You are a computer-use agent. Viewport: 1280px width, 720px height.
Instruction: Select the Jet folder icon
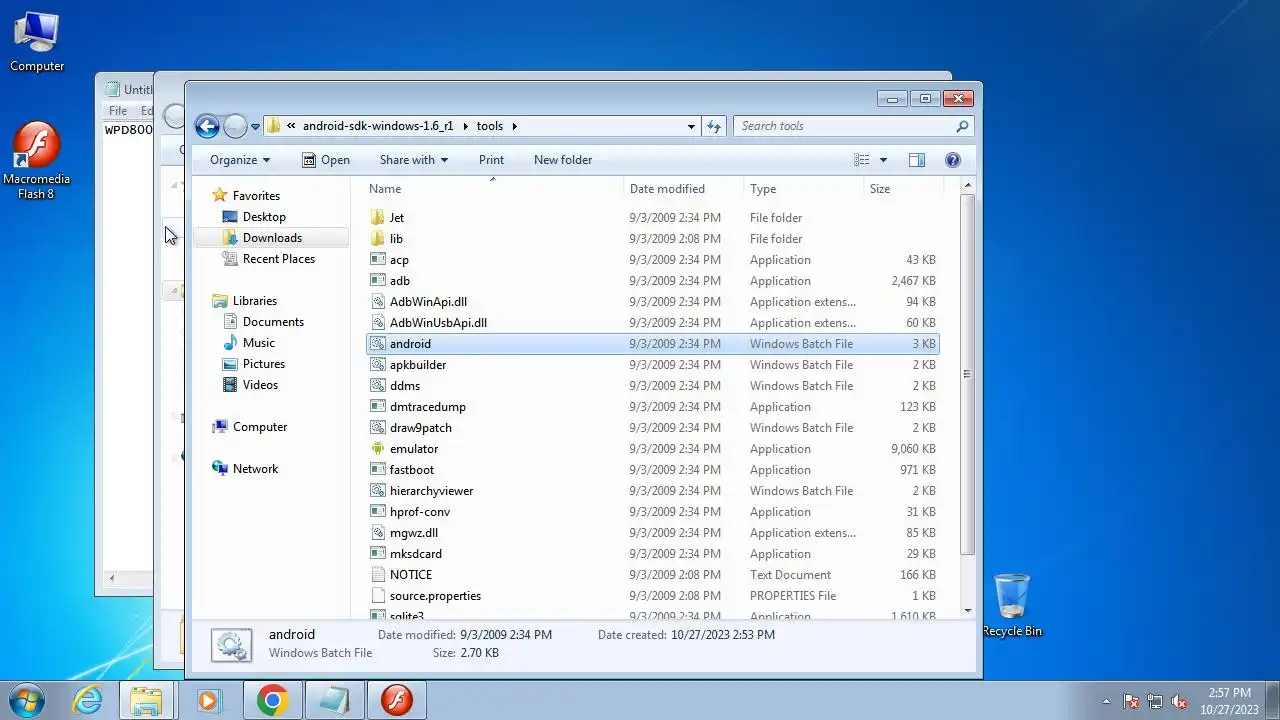coord(377,218)
